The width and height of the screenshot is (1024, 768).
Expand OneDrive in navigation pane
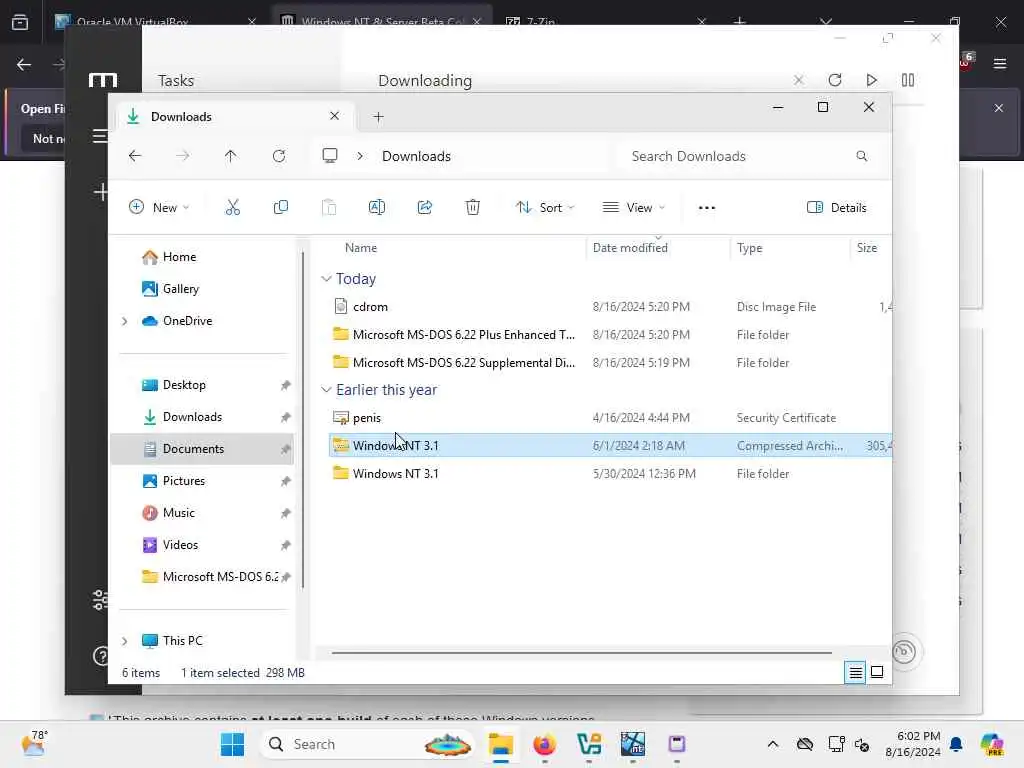click(125, 321)
